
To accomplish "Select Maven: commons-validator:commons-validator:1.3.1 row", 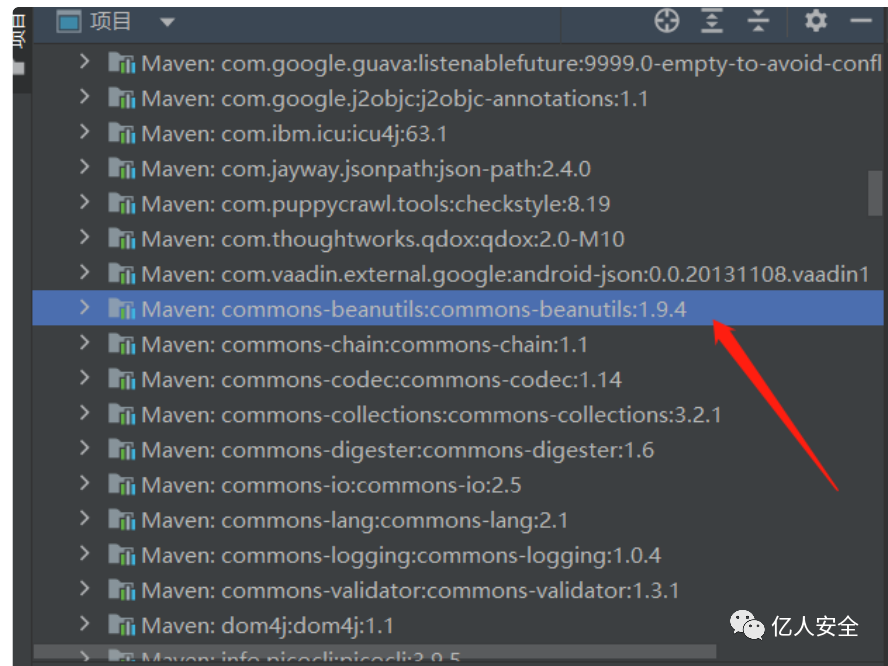I will (x=458, y=590).
